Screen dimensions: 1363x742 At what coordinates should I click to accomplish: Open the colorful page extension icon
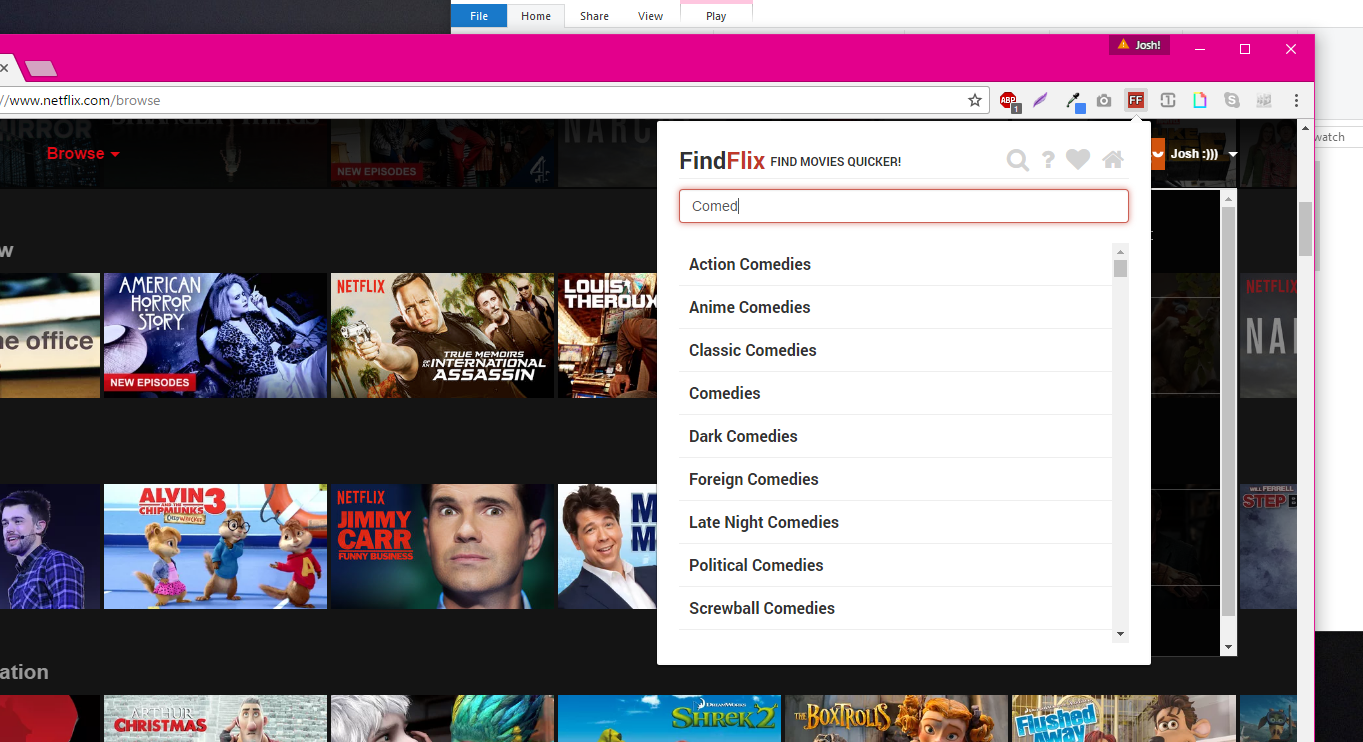(x=1199, y=100)
